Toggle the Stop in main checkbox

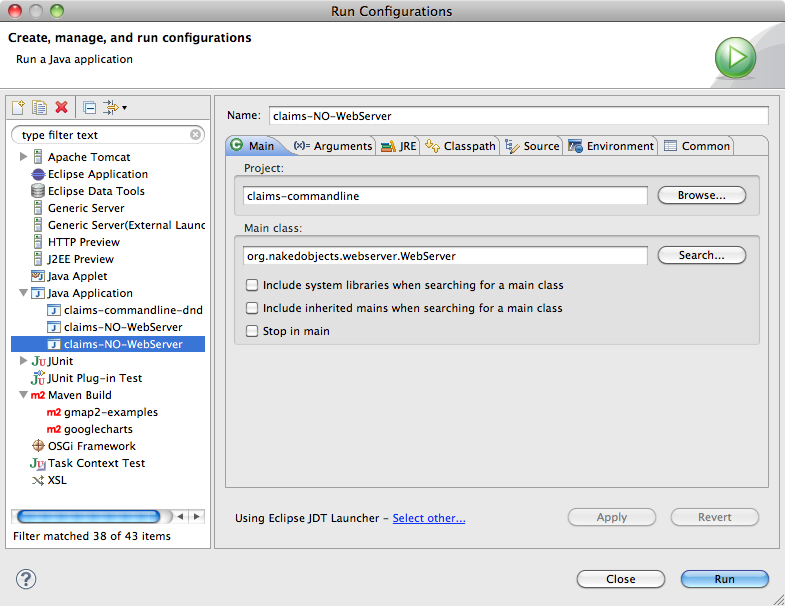pos(253,331)
